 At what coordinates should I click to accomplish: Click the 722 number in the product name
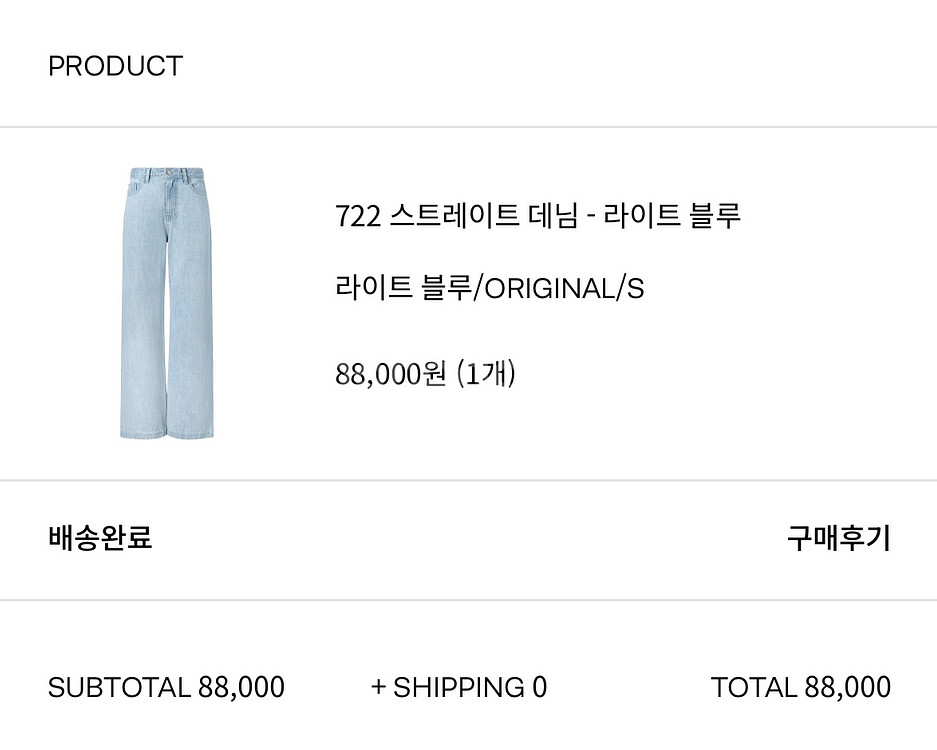[358, 216]
